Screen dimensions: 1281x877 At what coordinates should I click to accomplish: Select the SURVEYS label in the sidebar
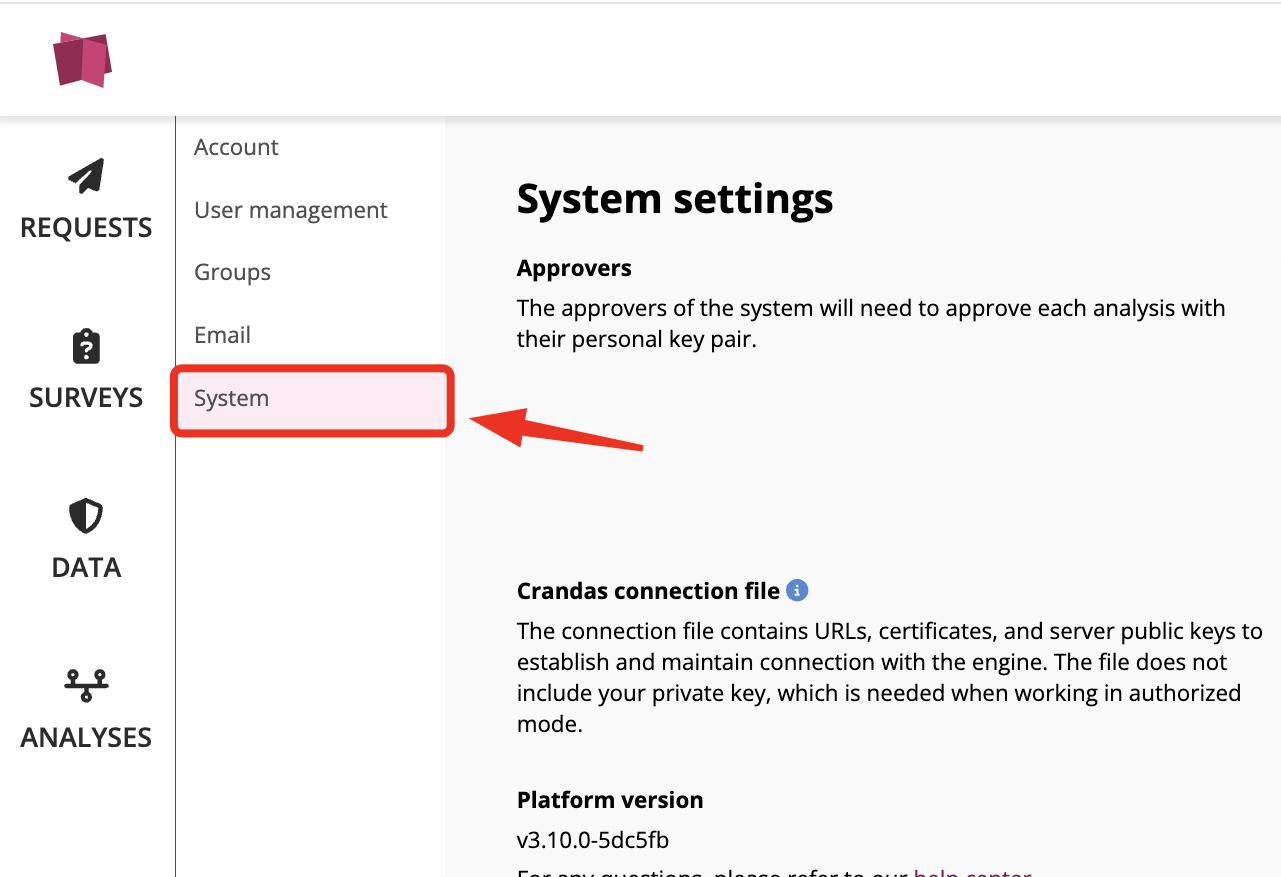point(86,398)
